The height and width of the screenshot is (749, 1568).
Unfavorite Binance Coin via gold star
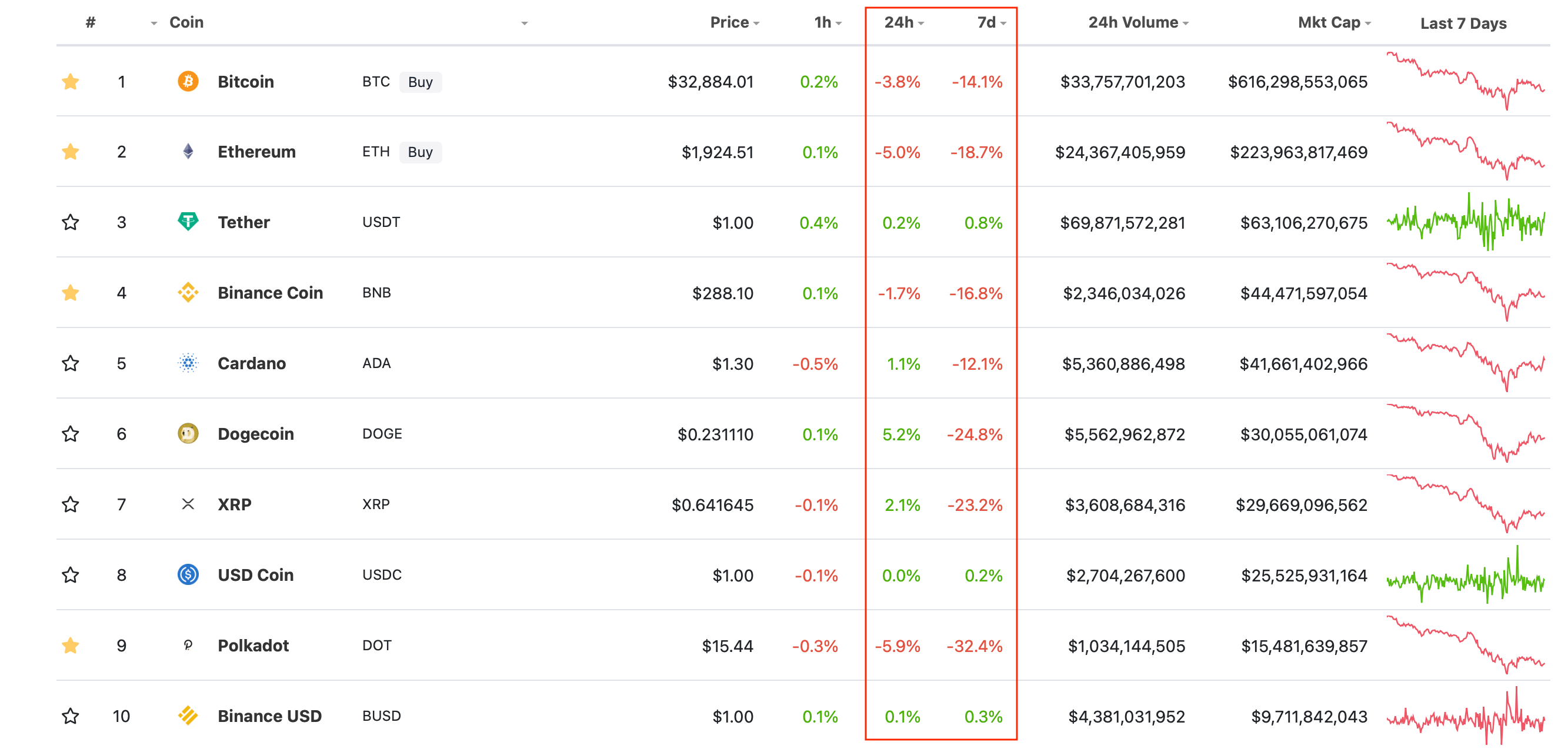pos(71,292)
